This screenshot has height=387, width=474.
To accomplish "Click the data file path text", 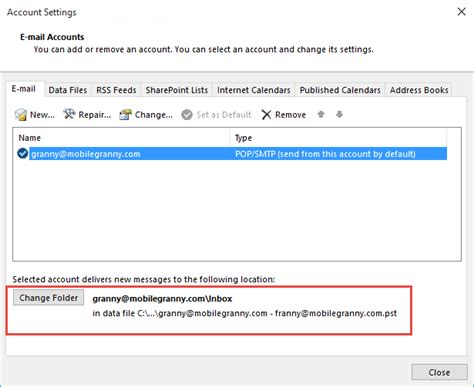I will (245, 314).
